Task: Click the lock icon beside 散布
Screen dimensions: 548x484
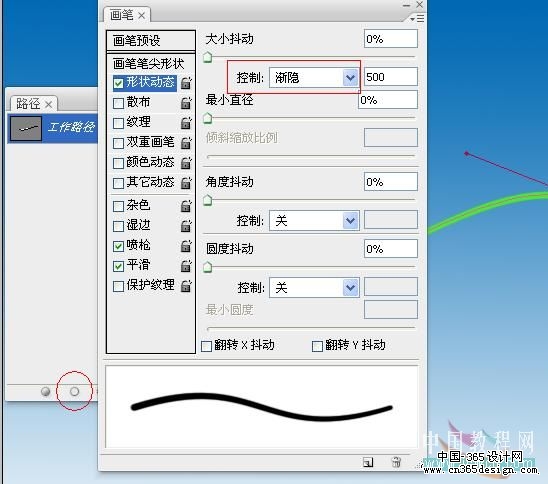Action: pos(186,103)
